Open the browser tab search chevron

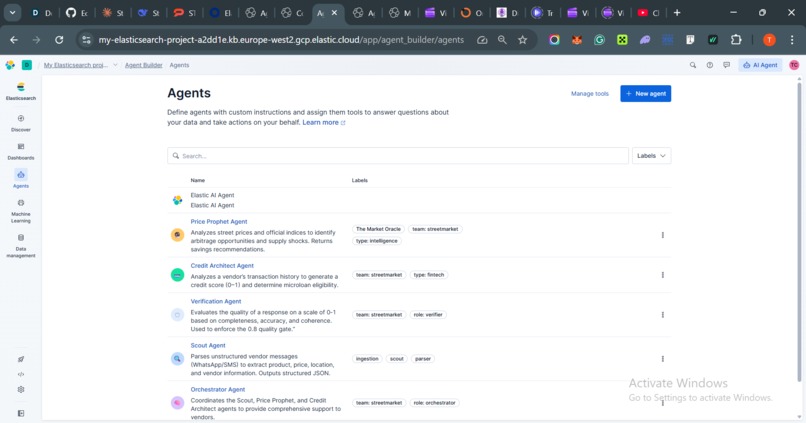12,13
